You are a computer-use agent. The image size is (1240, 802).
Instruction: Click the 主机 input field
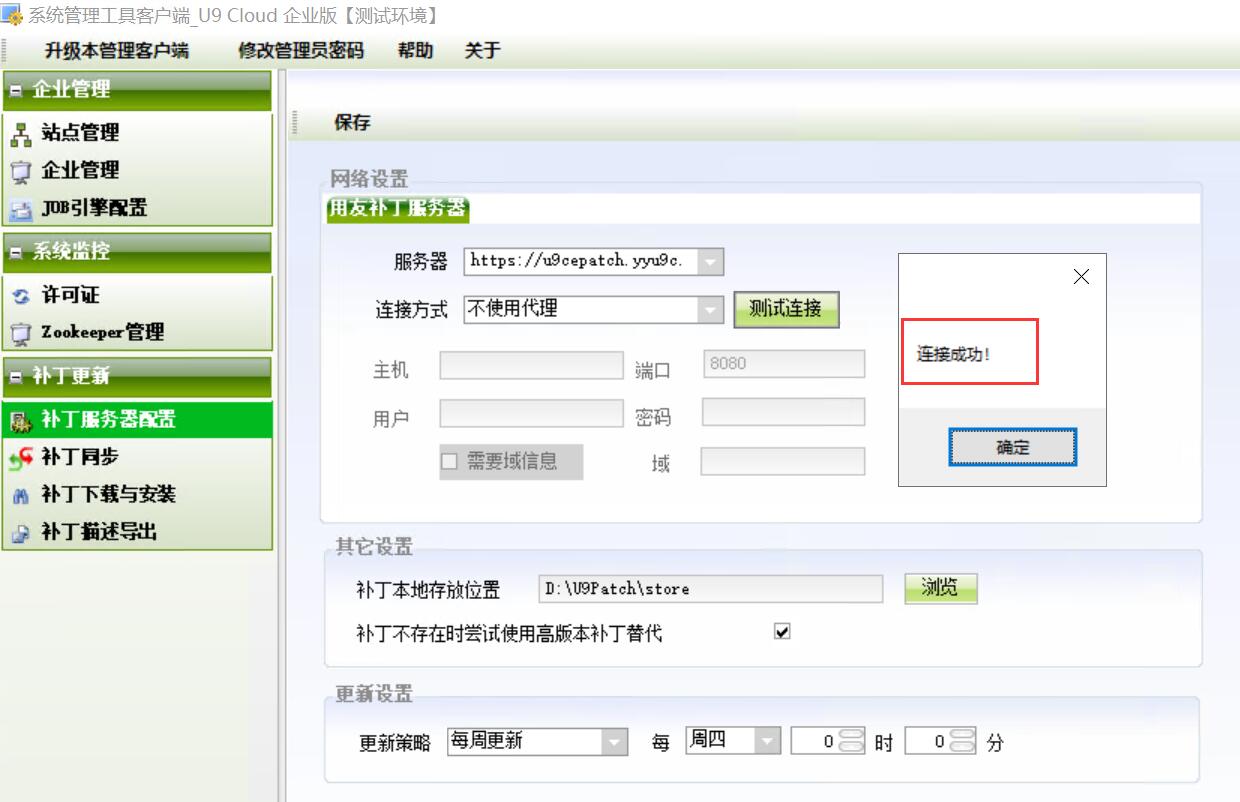coord(532,365)
